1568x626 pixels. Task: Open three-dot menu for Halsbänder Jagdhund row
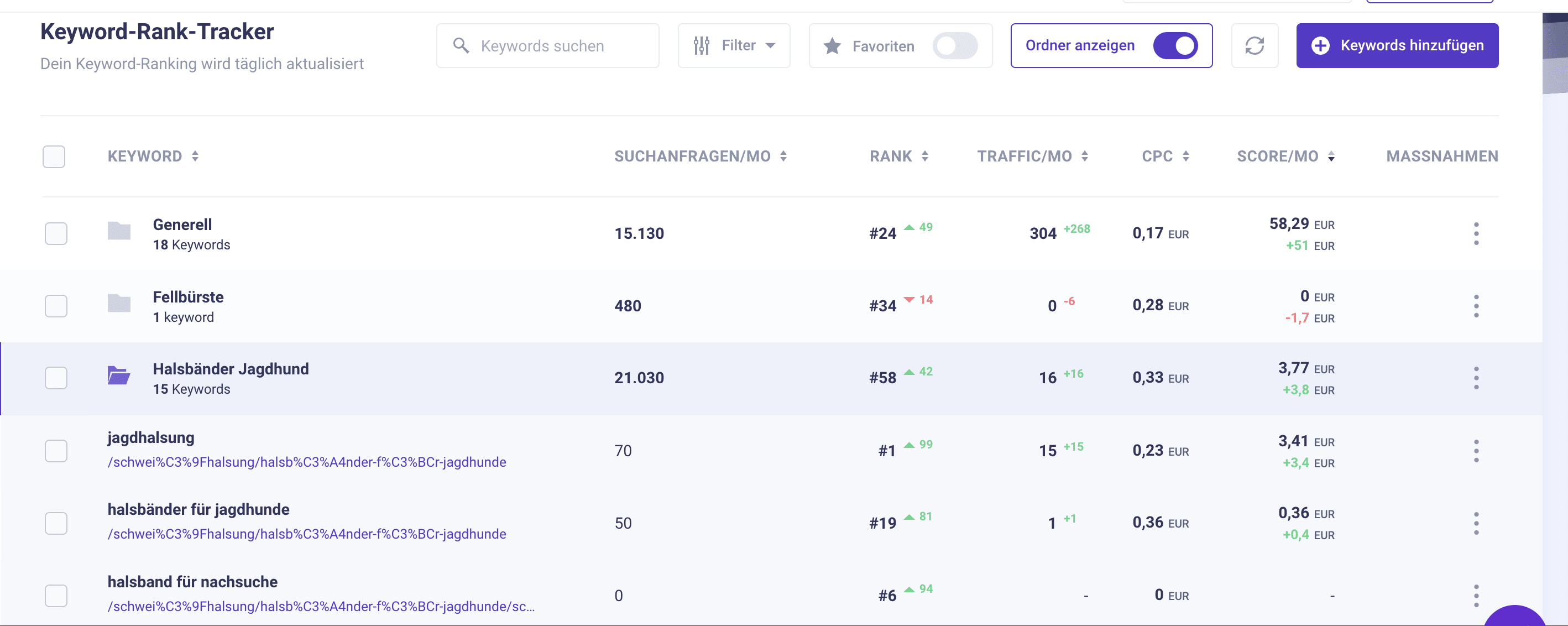[1476, 378]
